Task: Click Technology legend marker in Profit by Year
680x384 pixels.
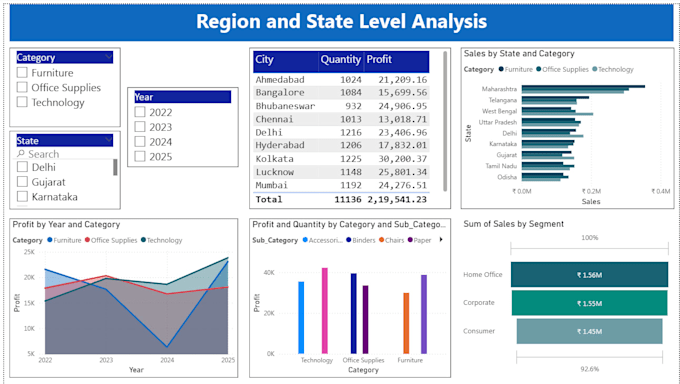Action: click(144, 240)
